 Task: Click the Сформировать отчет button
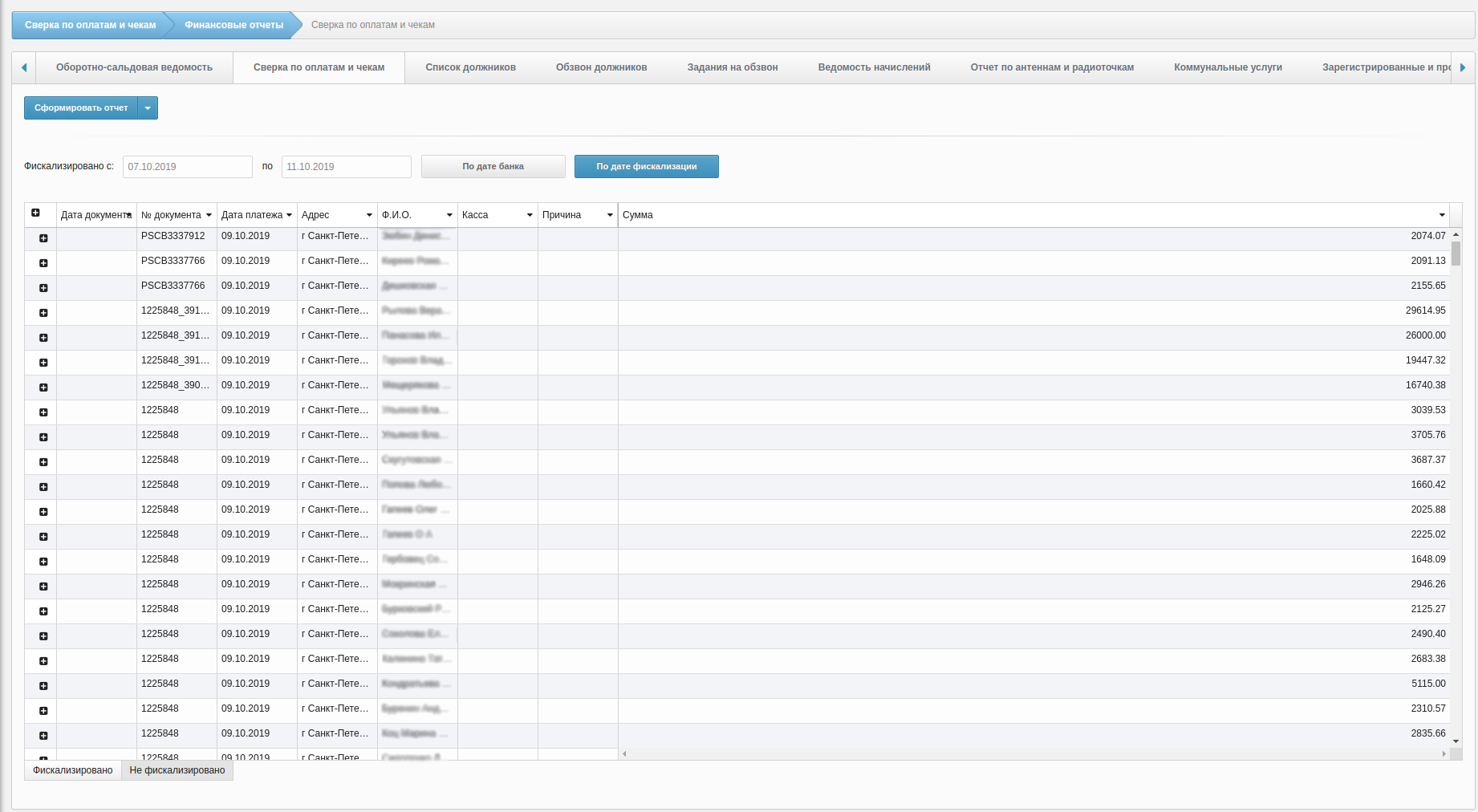click(81, 108)
